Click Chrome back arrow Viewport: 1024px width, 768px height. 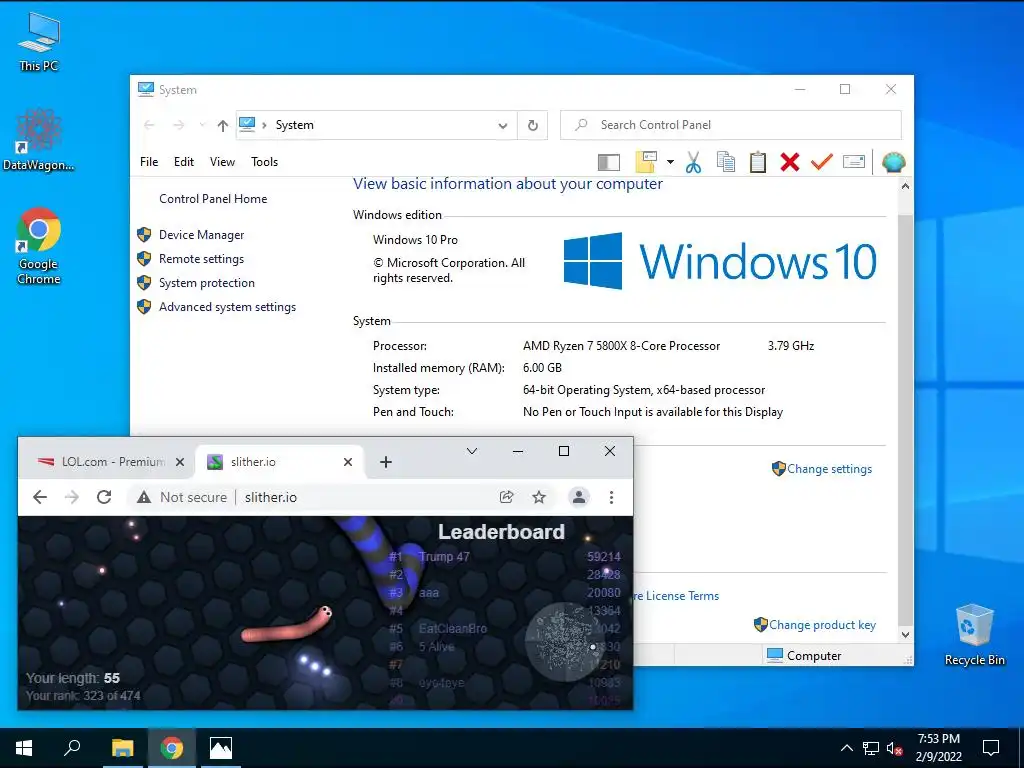pos(40,497)
